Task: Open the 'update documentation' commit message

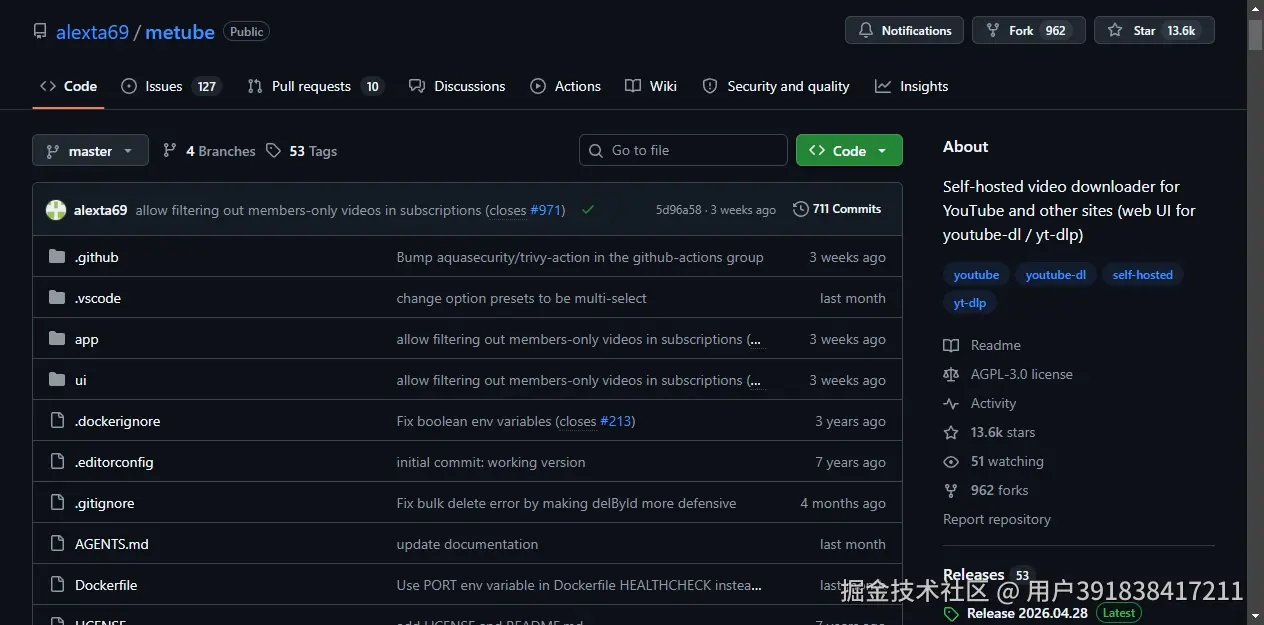Action: tap(467, 544)
